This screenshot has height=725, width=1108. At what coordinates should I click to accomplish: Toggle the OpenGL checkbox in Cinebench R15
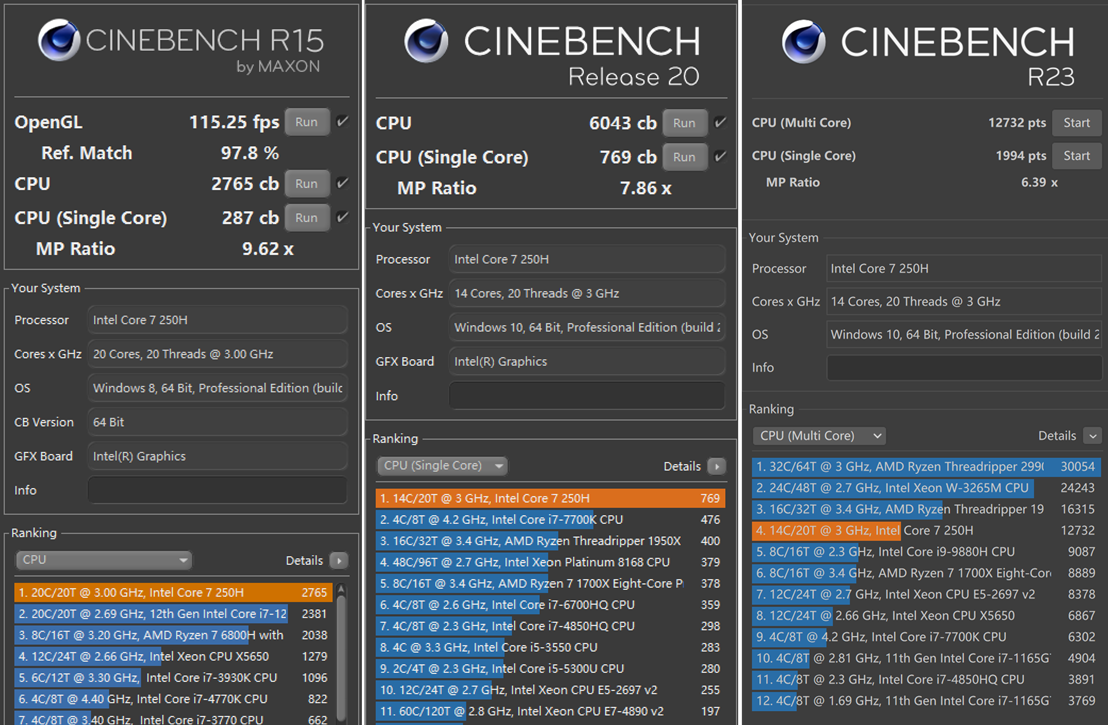(343, 122)
